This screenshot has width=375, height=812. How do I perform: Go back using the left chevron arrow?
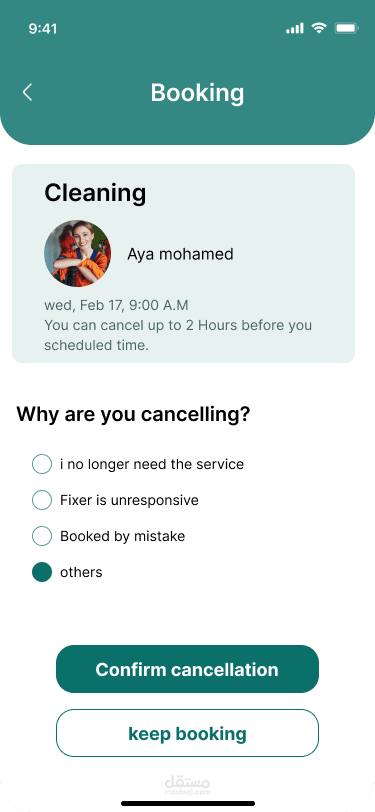tap(27, 92)
